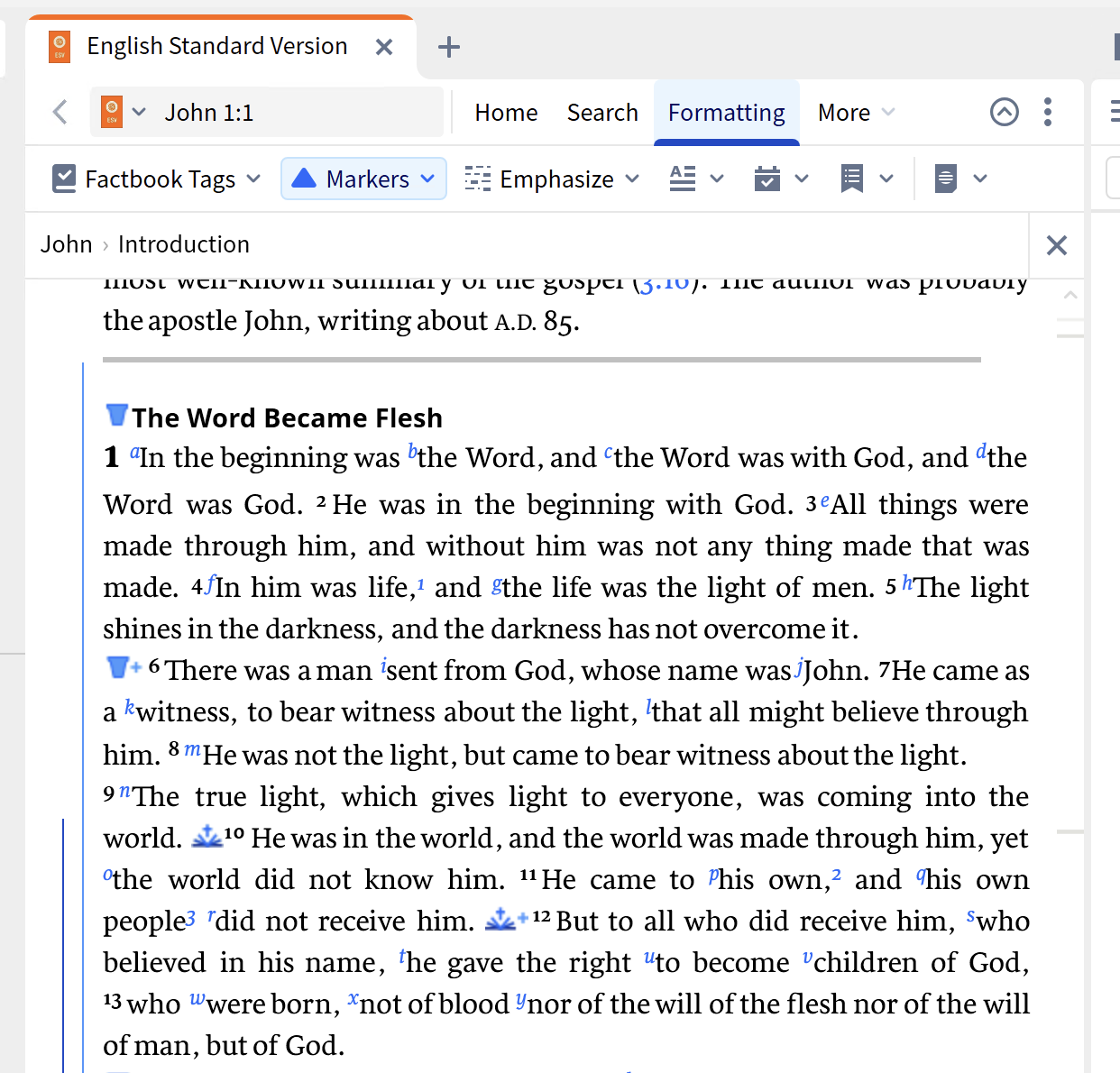The width and height of the screenshot is (1120, 1073).
Task: Expand the calendar icon dropdown arrow
Action: (802, 179)
